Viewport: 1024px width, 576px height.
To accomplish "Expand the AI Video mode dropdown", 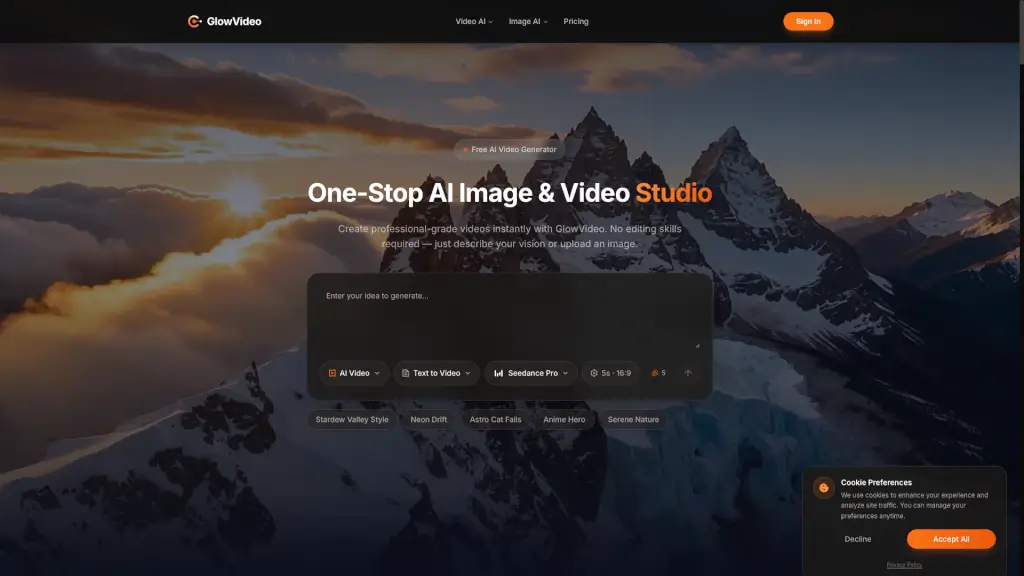I will coord(354,373).
